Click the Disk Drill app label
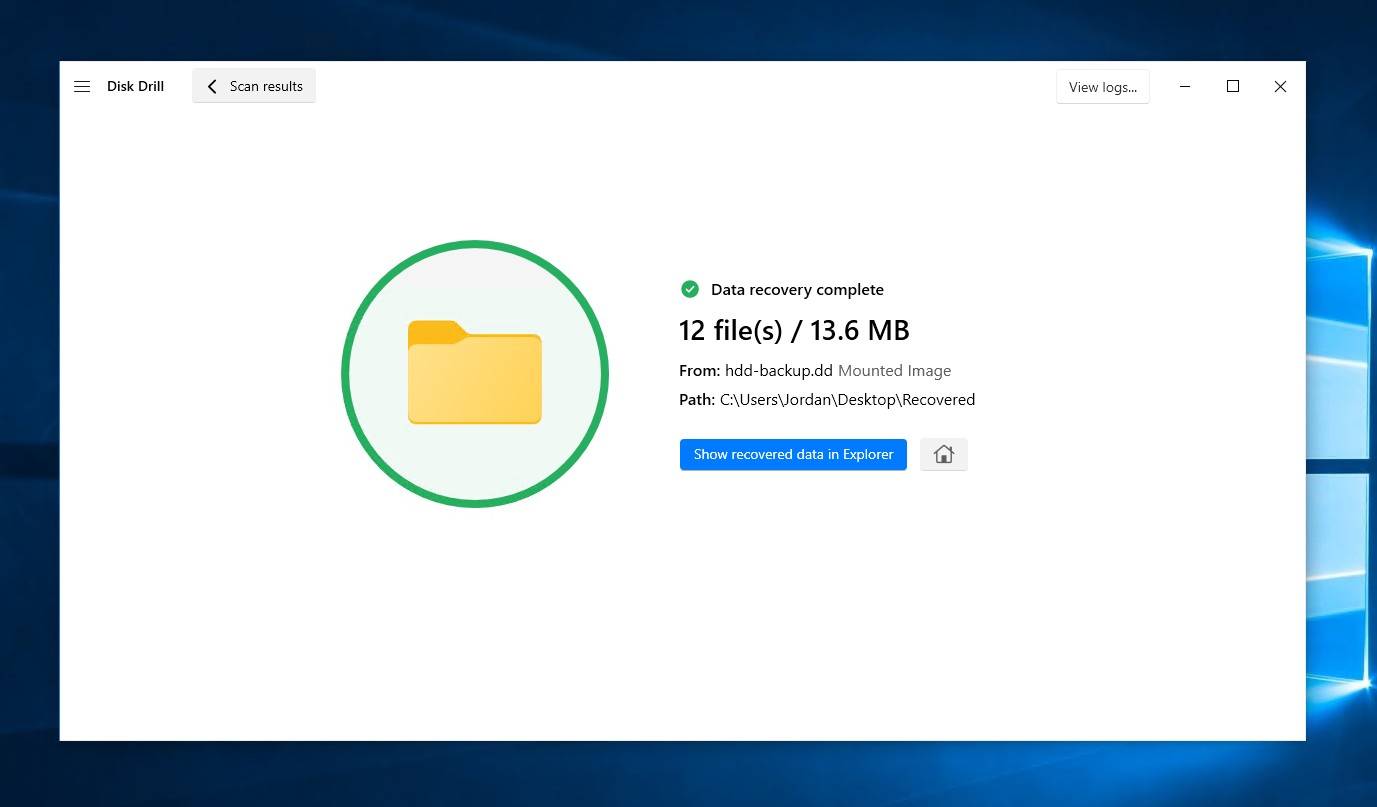Image resolution: width=1377 pixels, height=807 pixels. click(x=135, y=86)
